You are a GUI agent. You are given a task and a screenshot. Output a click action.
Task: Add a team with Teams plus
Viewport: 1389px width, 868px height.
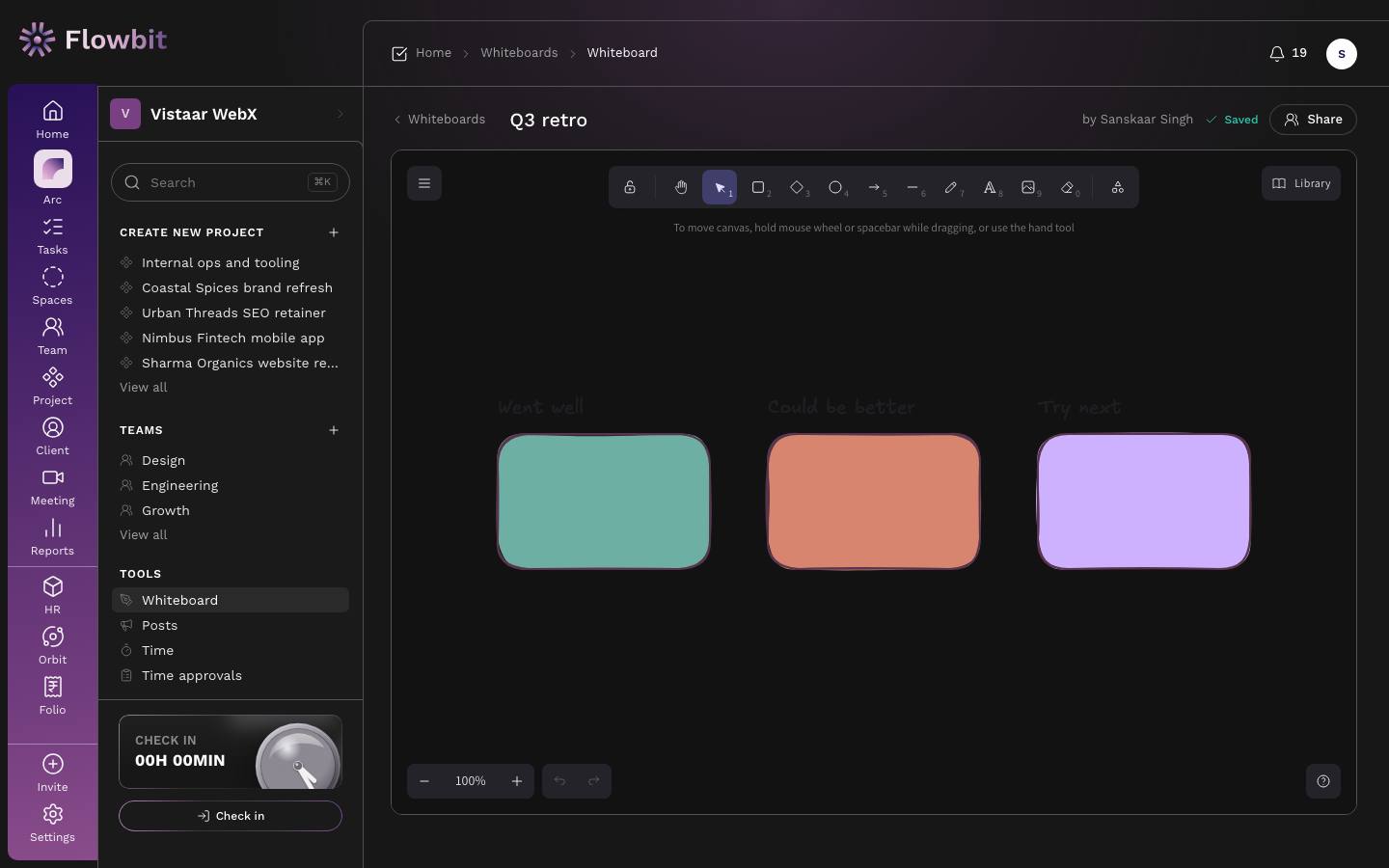[x=334, y=430]
